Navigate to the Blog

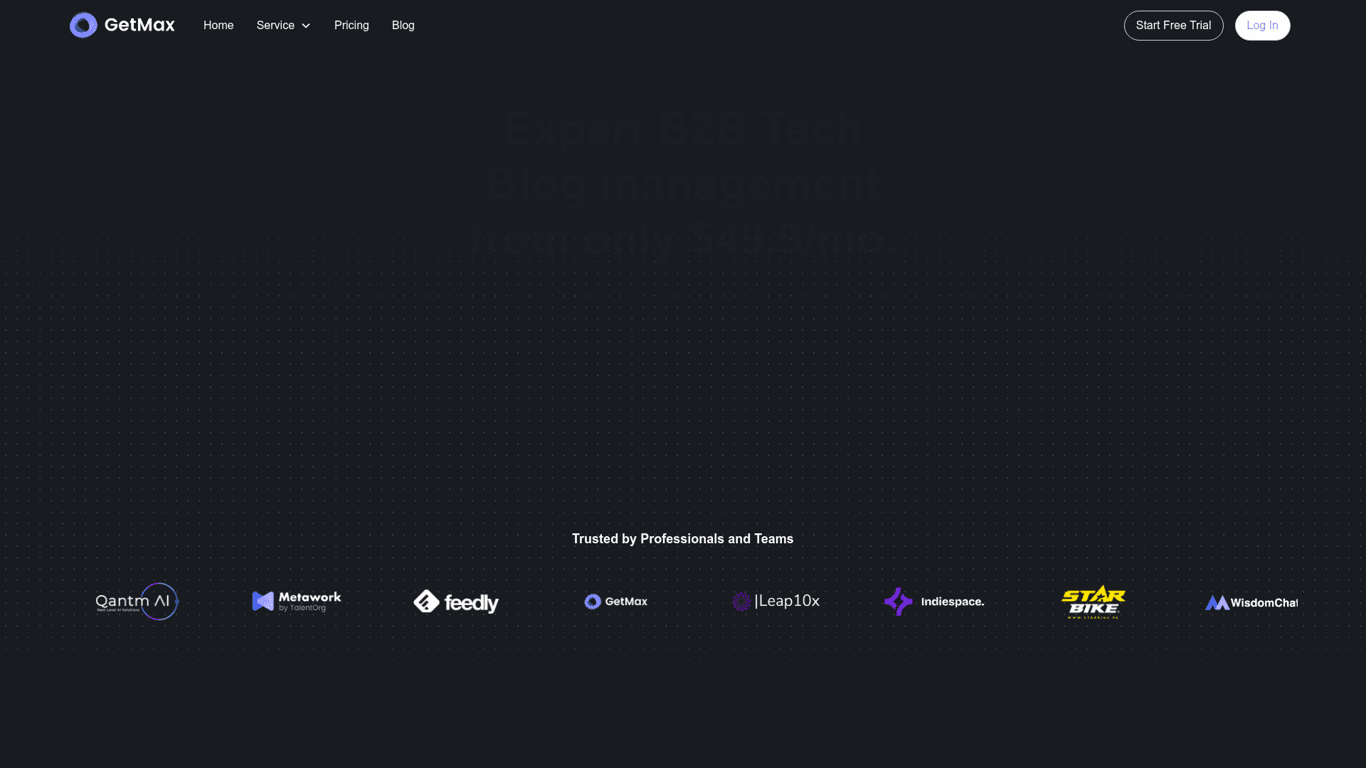pyautogui.click(x=403, y=25)
